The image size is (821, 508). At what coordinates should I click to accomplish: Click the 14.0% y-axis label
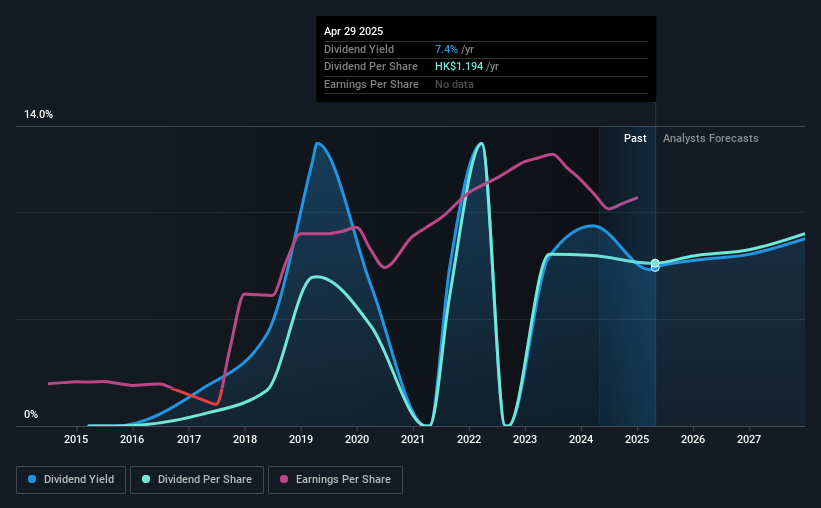[x=38, y=115]
